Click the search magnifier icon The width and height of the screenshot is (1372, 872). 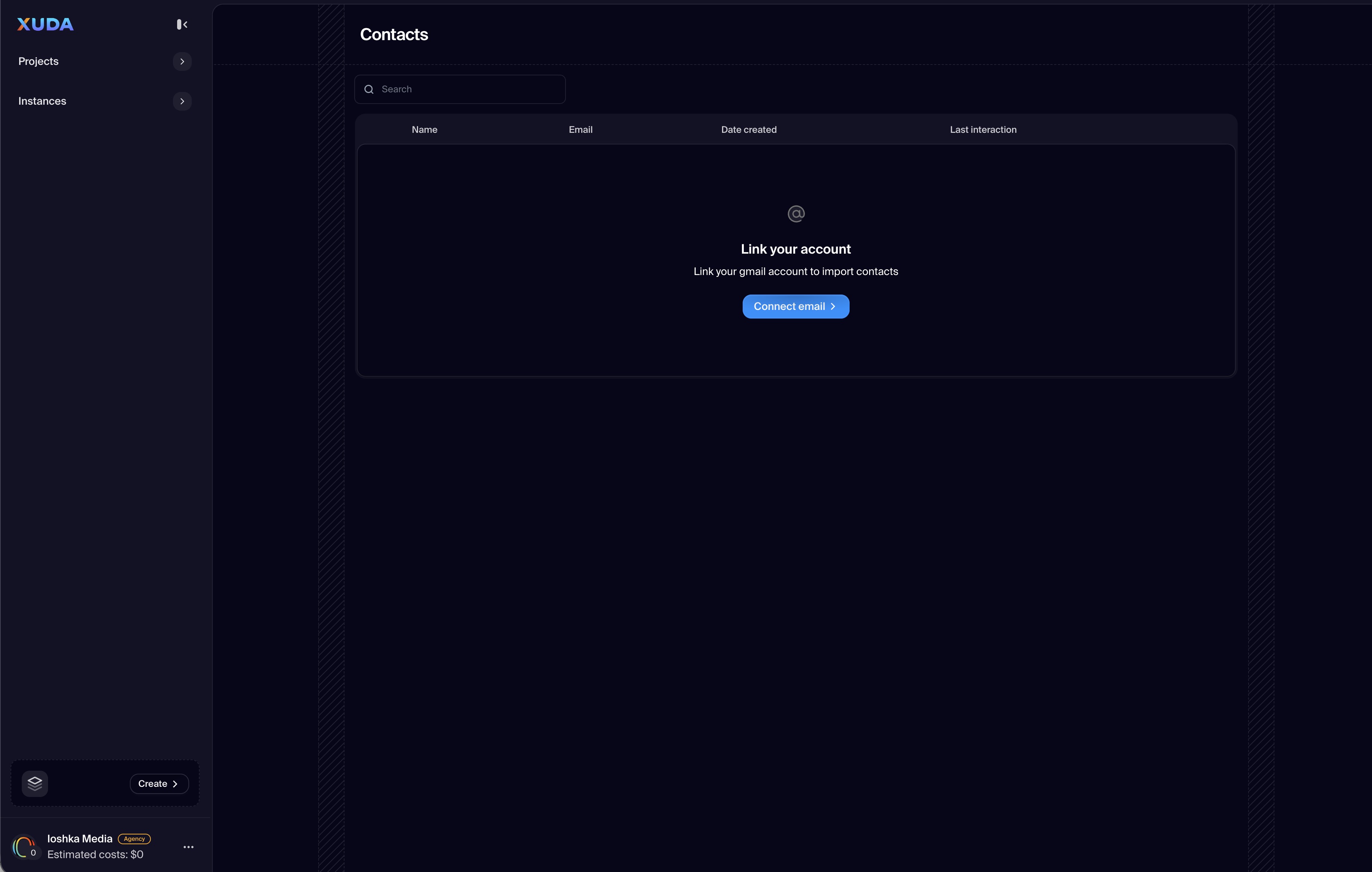(x=369, y=89)
